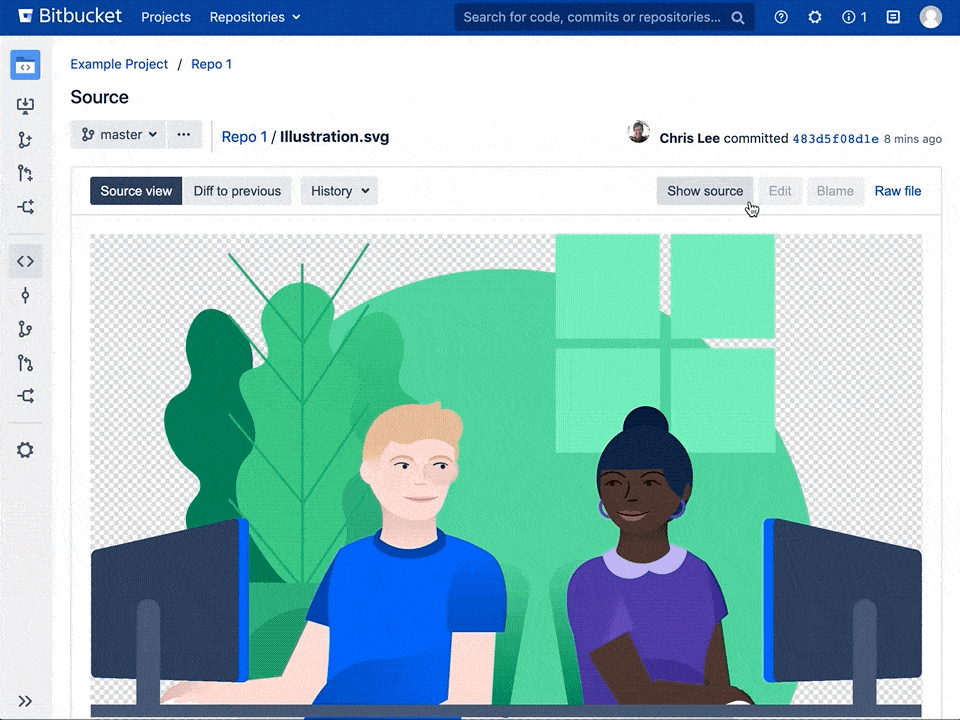
Task: Open the Repositories dropdown menu
Action: (254, 17)
